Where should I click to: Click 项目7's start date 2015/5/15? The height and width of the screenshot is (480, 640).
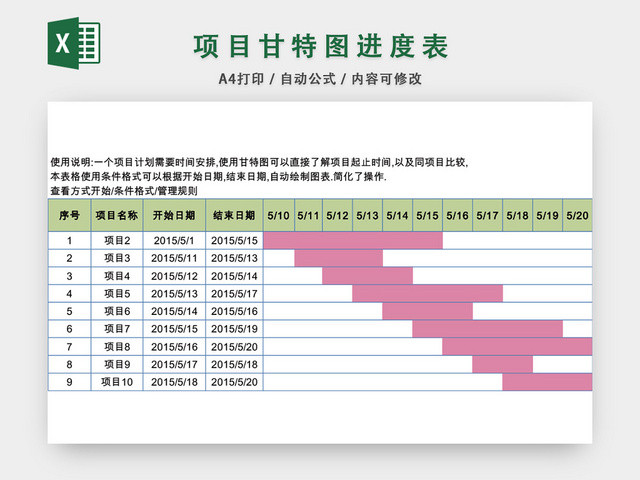point(174,329)
